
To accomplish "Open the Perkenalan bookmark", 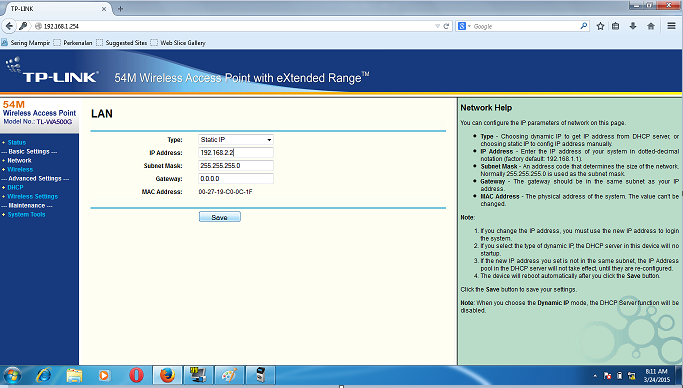I will [x=73, y=43].
